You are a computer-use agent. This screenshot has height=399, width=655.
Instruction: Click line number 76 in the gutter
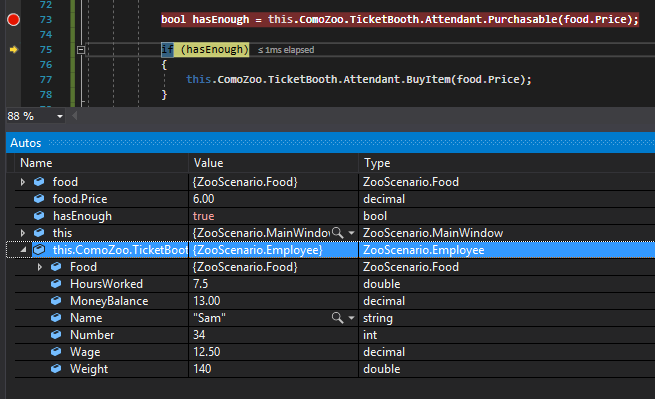pyautogui.click(x=46, y=65)
